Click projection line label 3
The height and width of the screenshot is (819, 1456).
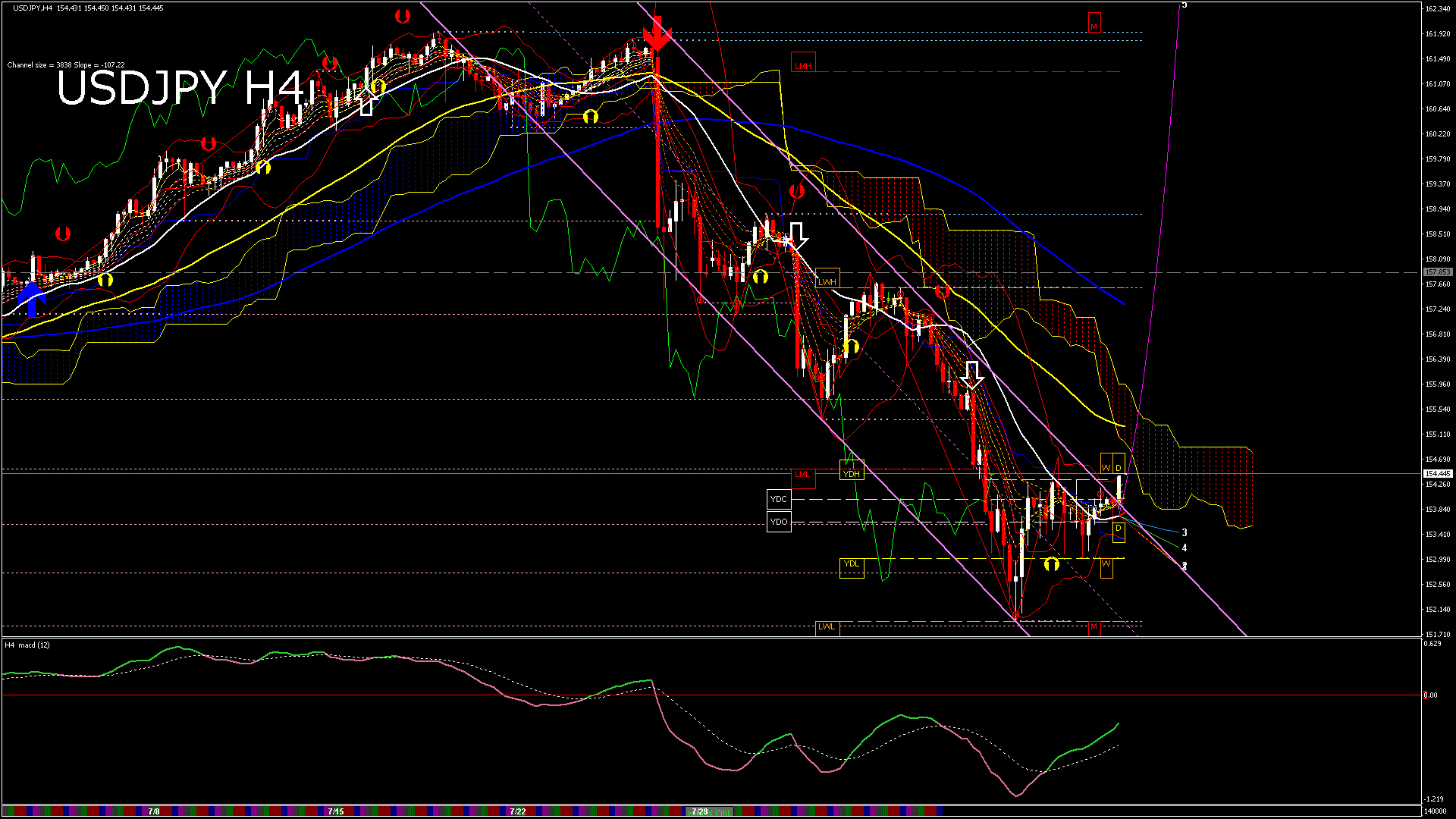(1185, 533)
